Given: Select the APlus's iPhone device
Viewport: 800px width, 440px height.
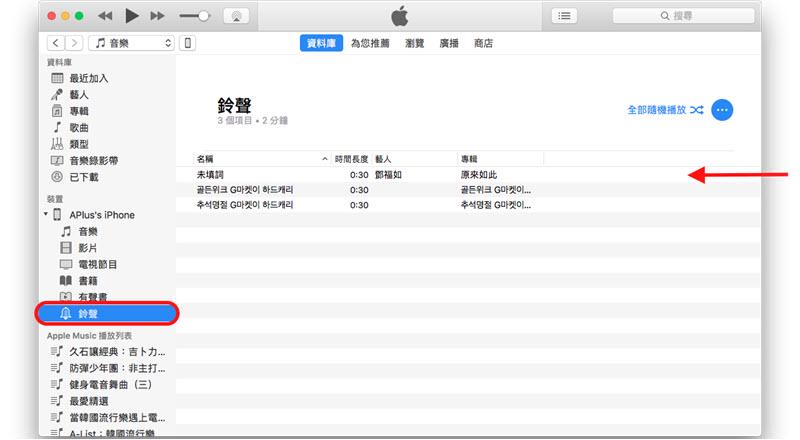Looking at the screenshot, I should tap(102, 215).
